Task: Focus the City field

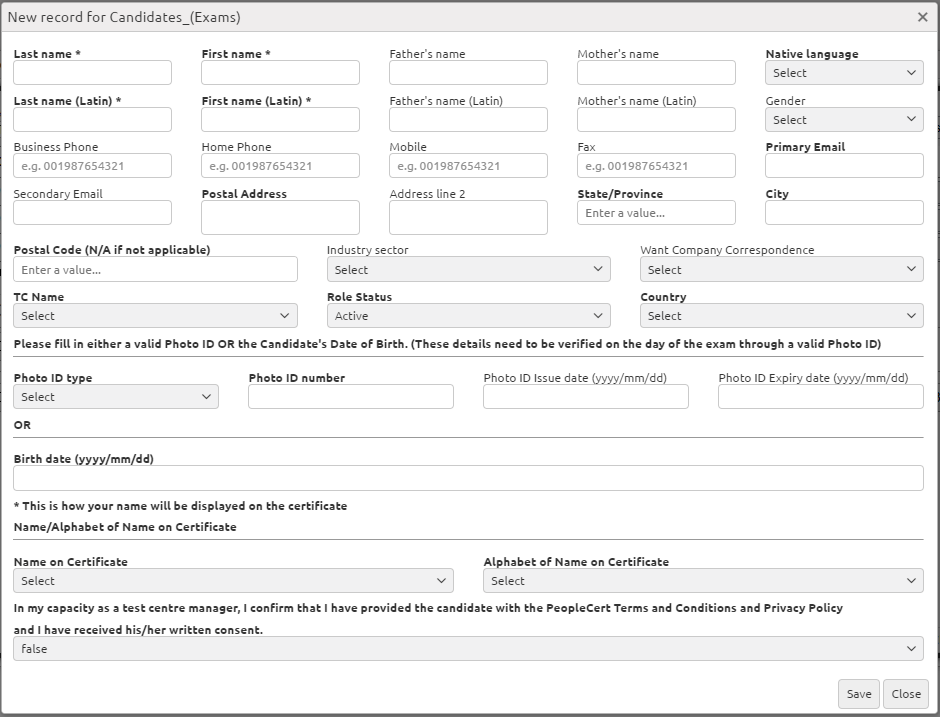Action: coord(844,212)
